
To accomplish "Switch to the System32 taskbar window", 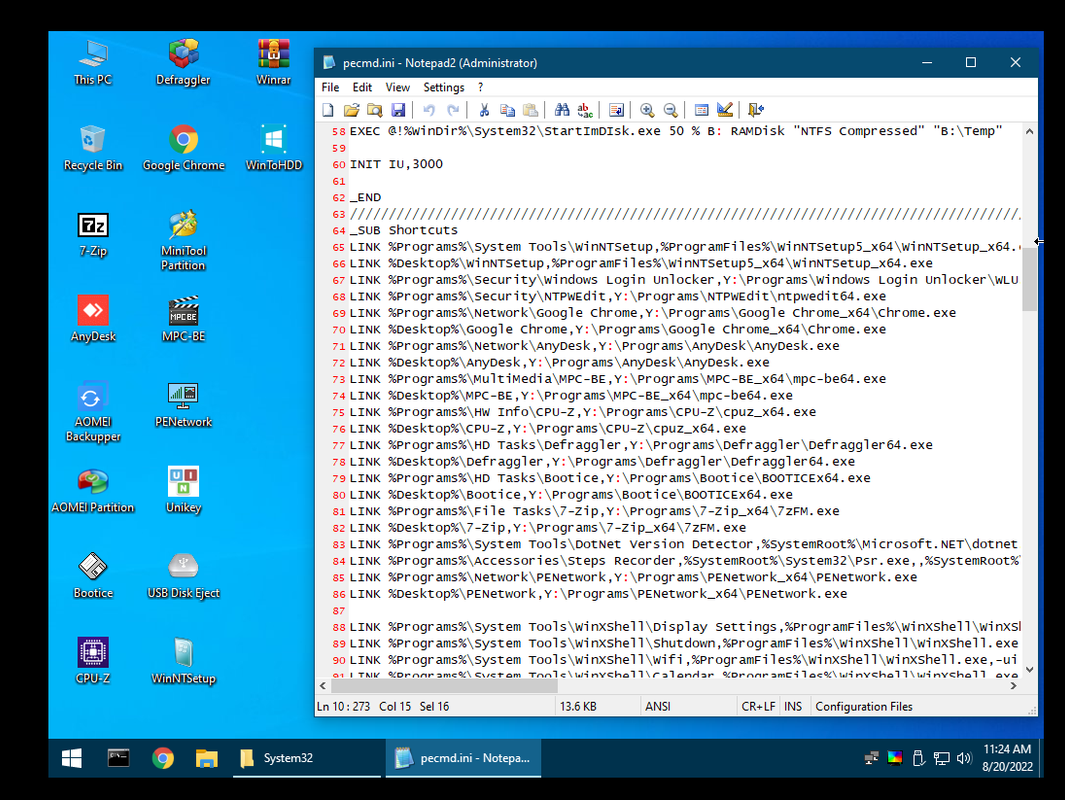I will (x=306, y=758).
